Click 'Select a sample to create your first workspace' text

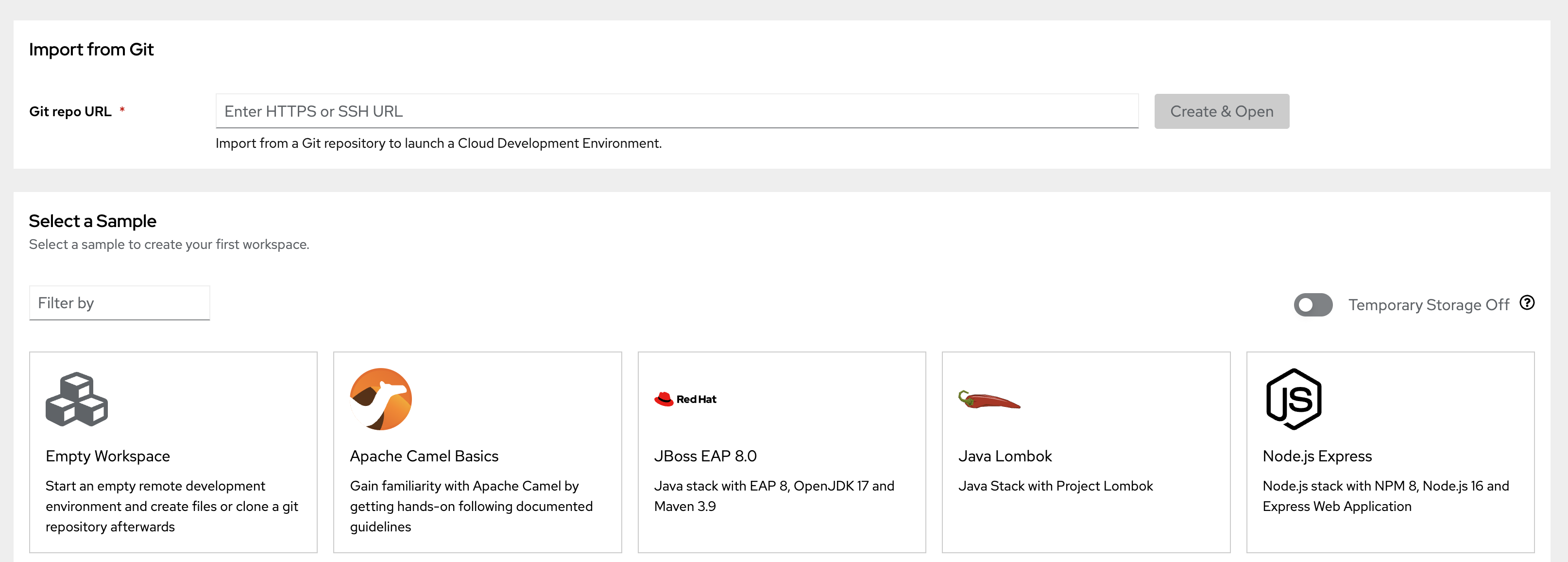tap(169, 244)
